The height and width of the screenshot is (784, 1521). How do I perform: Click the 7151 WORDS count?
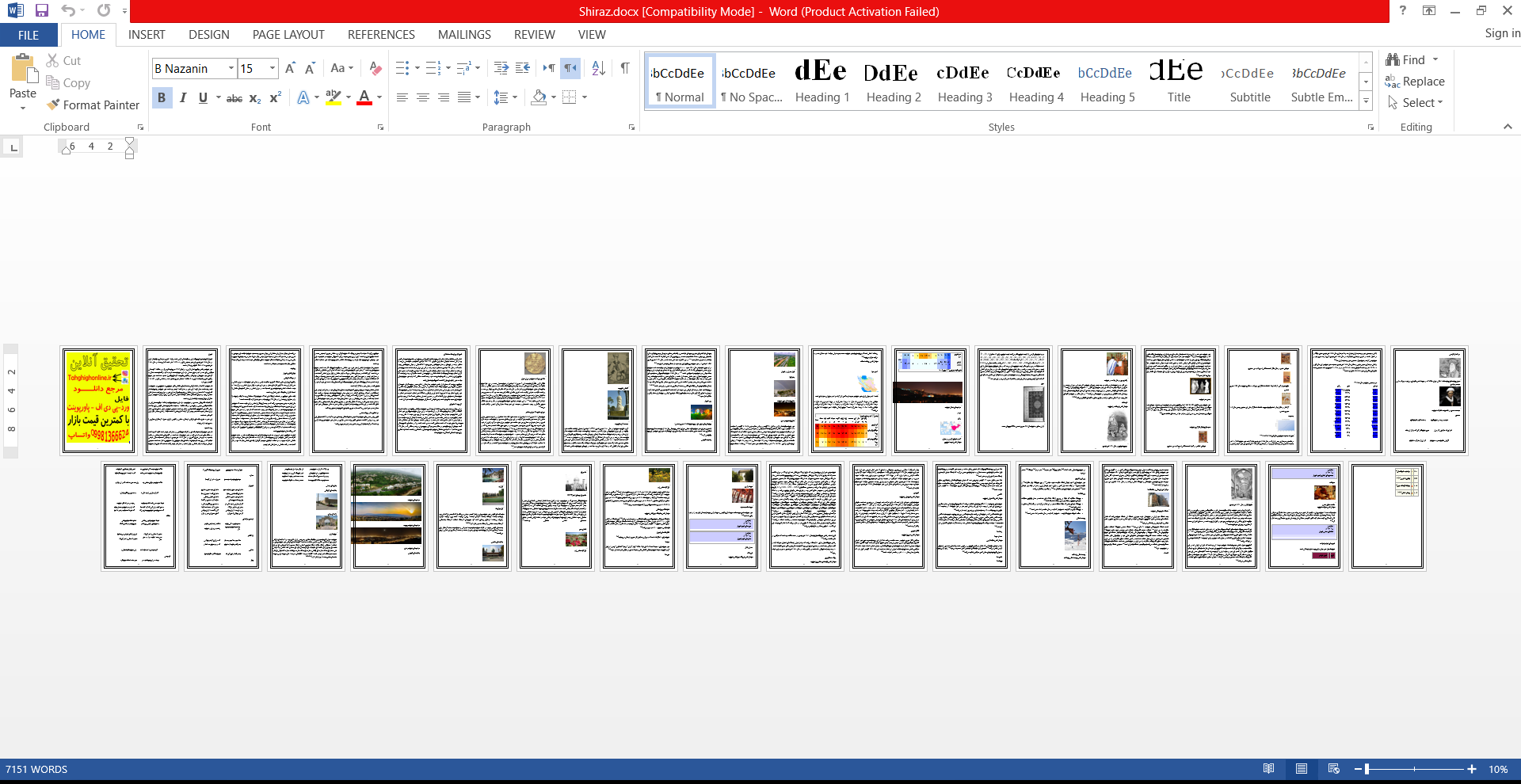pyautogui.click(x=36, y=770)
